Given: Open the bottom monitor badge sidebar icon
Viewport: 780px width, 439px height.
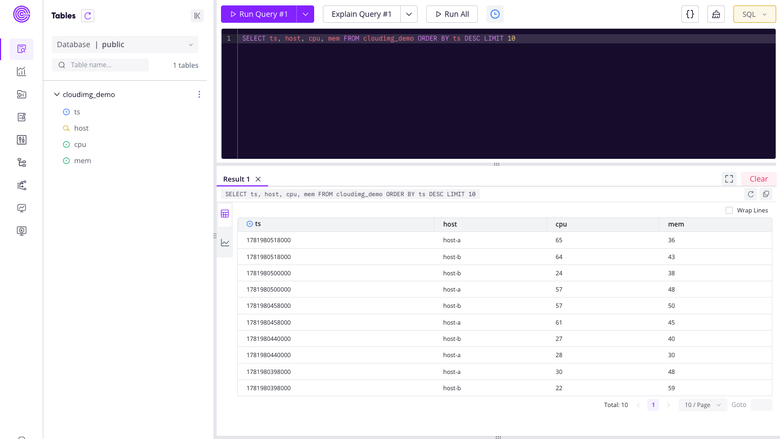Looking at the screenshot, I should pyautogui.click(x=21, y=231).
